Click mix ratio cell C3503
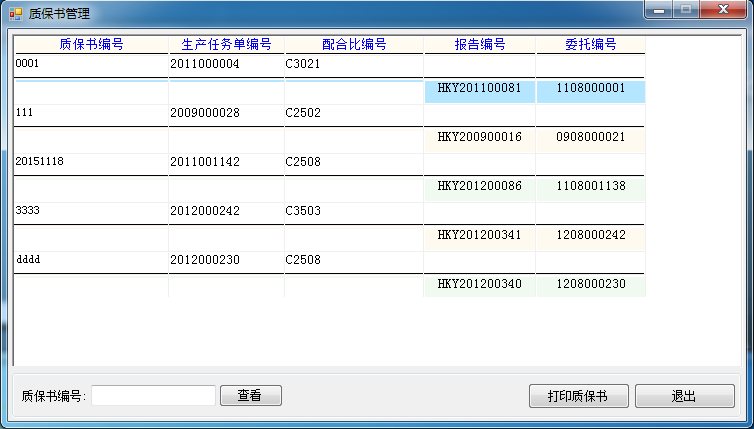Image resolution: width=754 pixels, height=429 pixels. pos(354,211)
